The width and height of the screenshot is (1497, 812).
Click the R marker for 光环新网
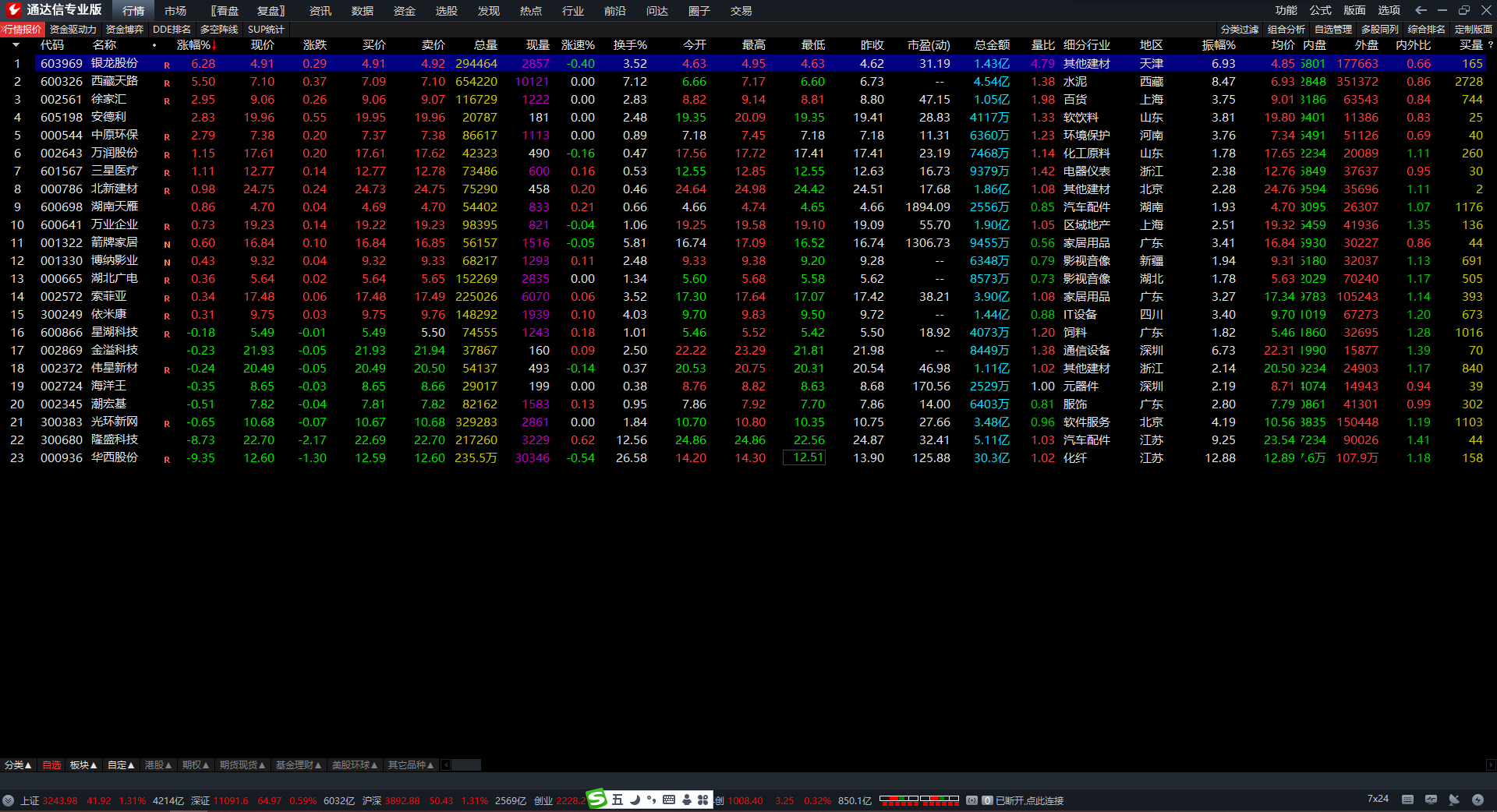tap(167, 423)
